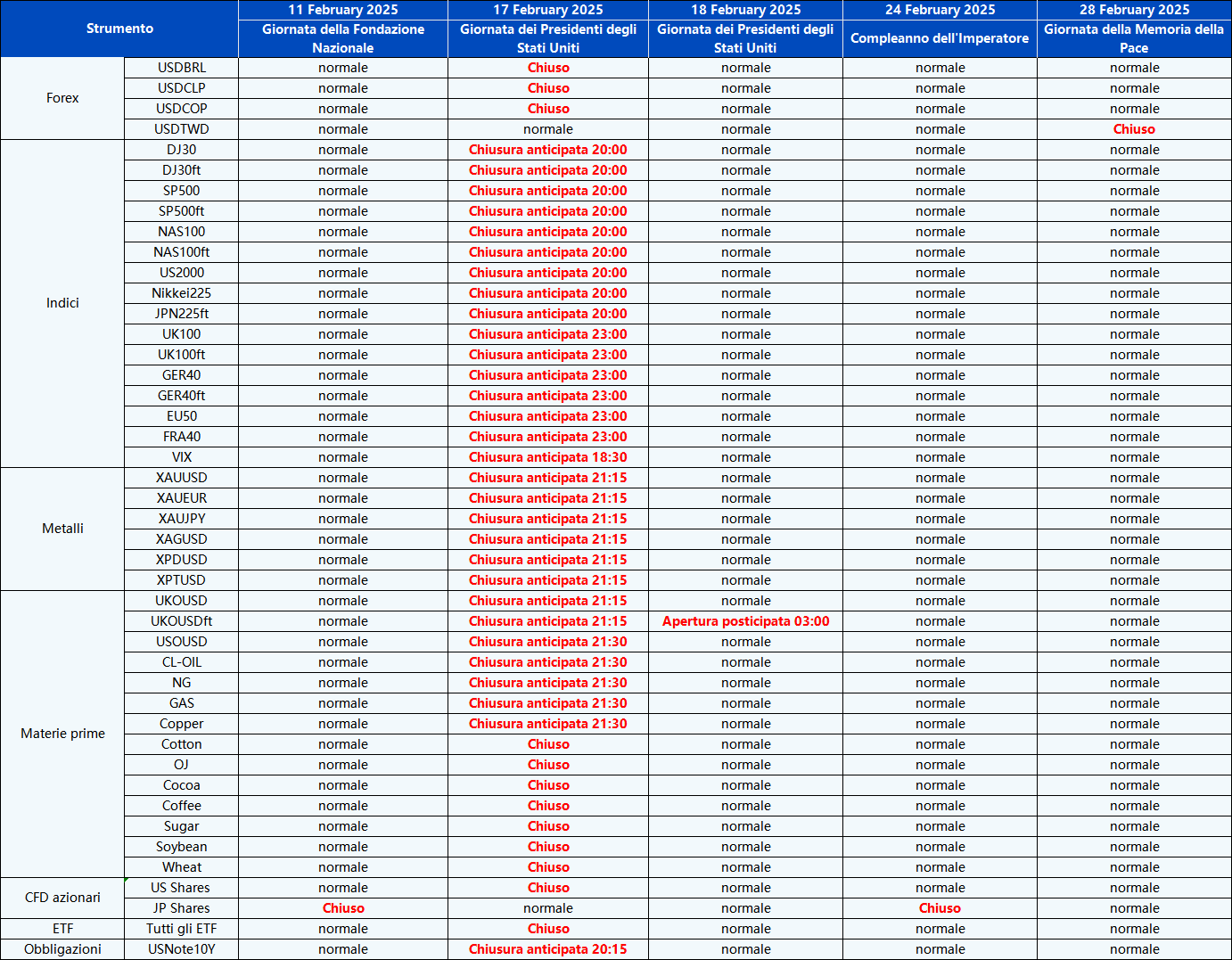The image size is (1232, 960).
Task: Select the Chiusura anticipata 18:30 cell
Action: 547,457
